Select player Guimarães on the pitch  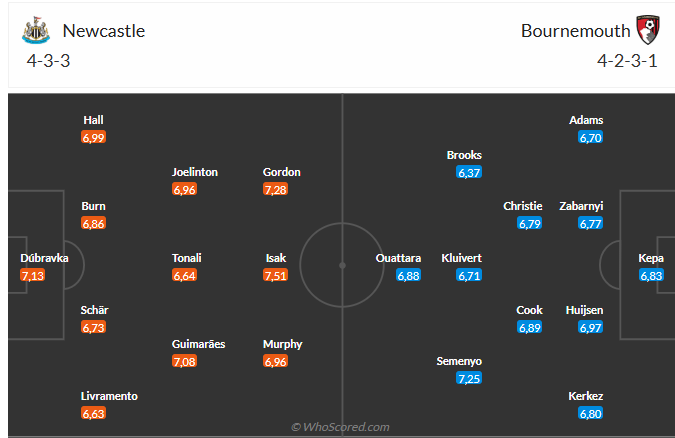pos(198,344)
